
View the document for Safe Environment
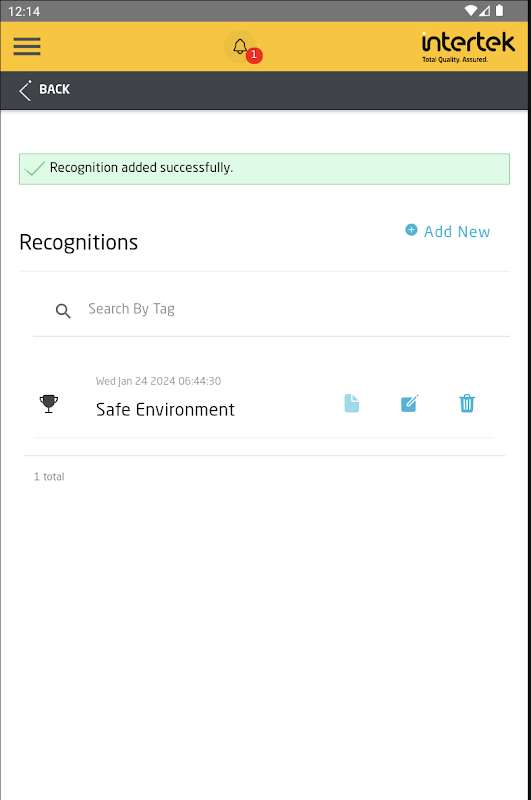click(351, 403)
